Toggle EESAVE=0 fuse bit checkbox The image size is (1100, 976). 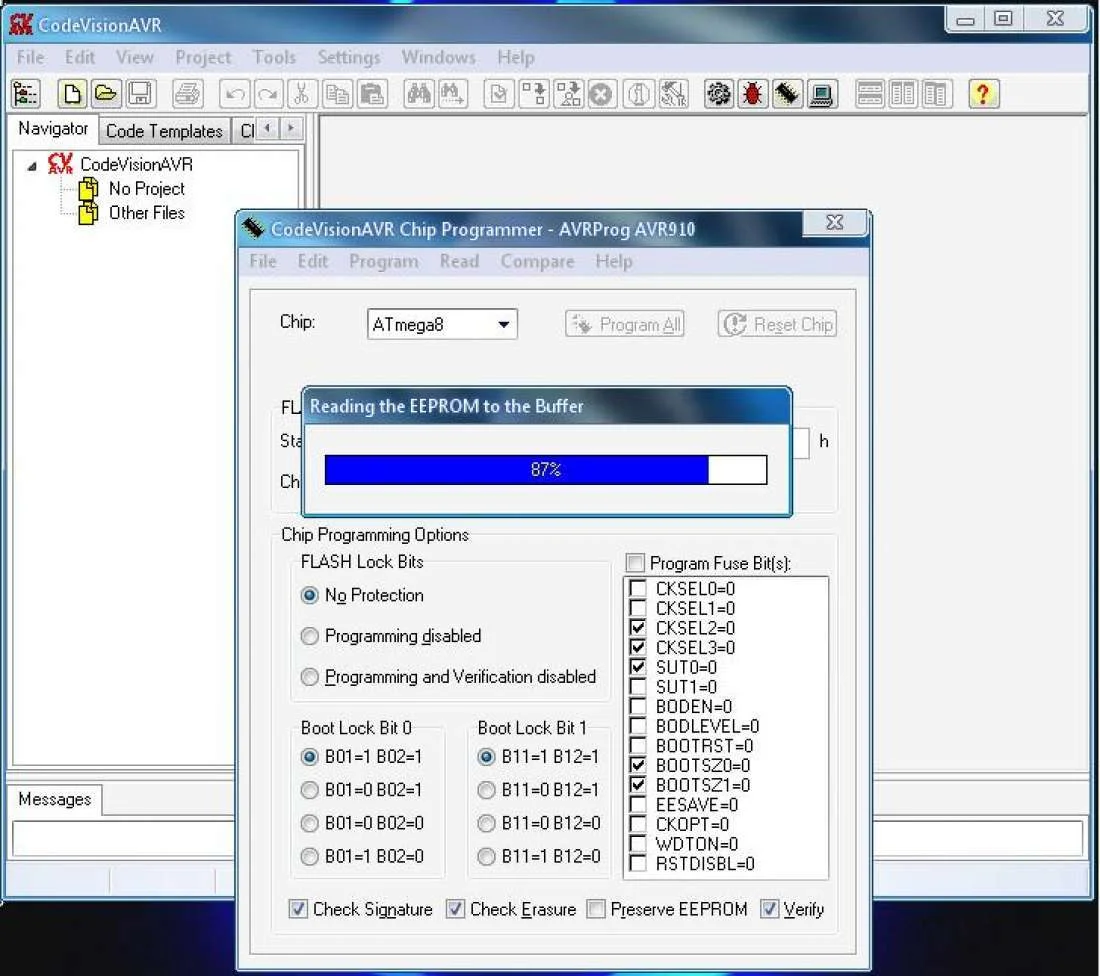[638, 804]
